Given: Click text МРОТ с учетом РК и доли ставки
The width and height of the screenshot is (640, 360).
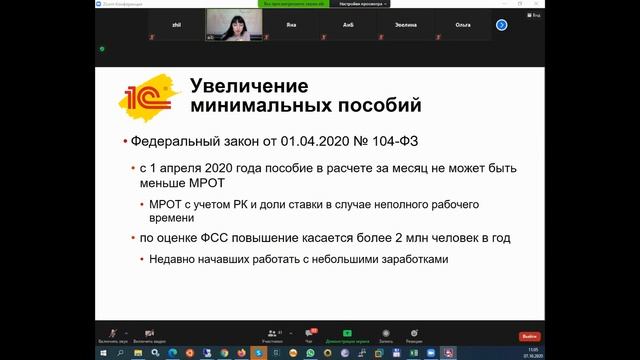Looking at the screenshot, I should (x=236, y=204).
